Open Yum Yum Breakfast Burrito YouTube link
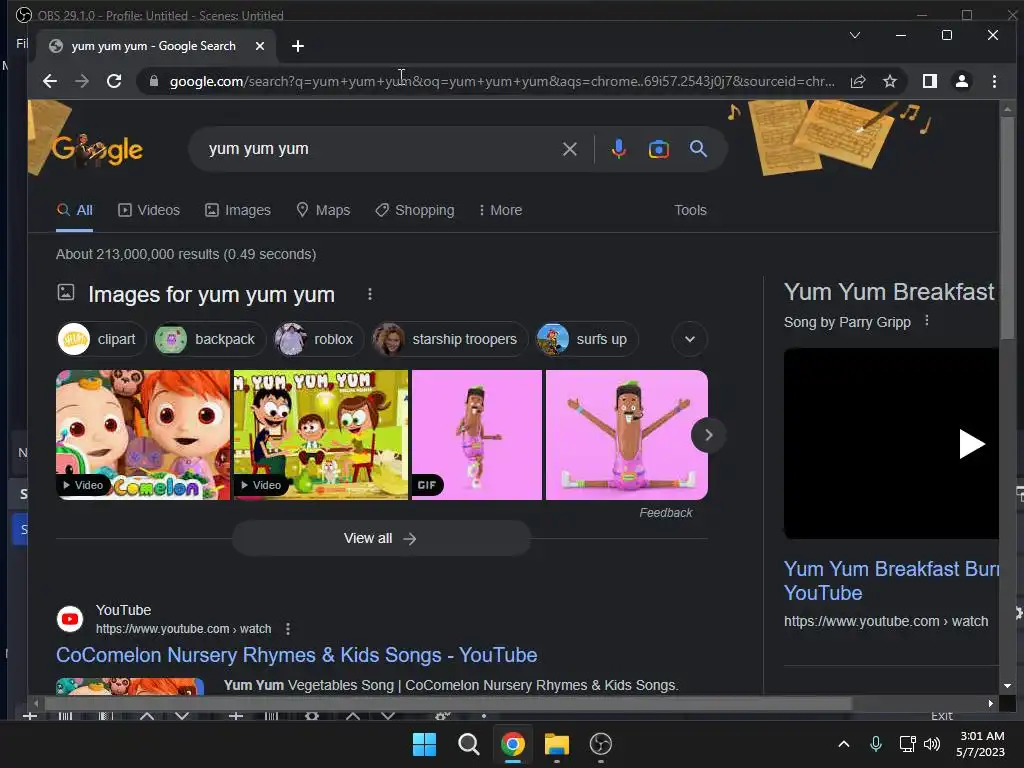 (891, 581)
